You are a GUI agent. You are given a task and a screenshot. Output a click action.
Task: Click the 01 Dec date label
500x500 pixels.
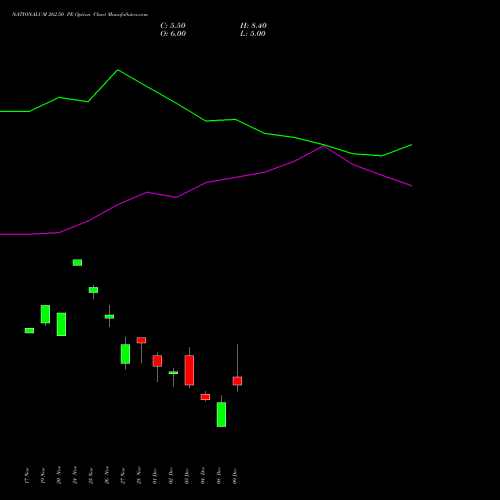point(155,476)
